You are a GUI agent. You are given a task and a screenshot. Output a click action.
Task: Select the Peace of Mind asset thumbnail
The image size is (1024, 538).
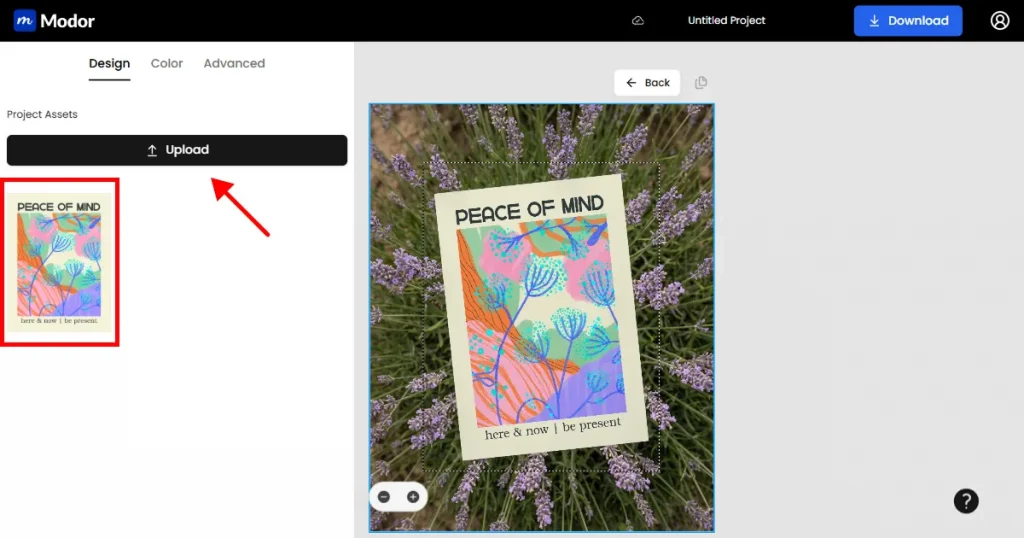coord(59,262)
